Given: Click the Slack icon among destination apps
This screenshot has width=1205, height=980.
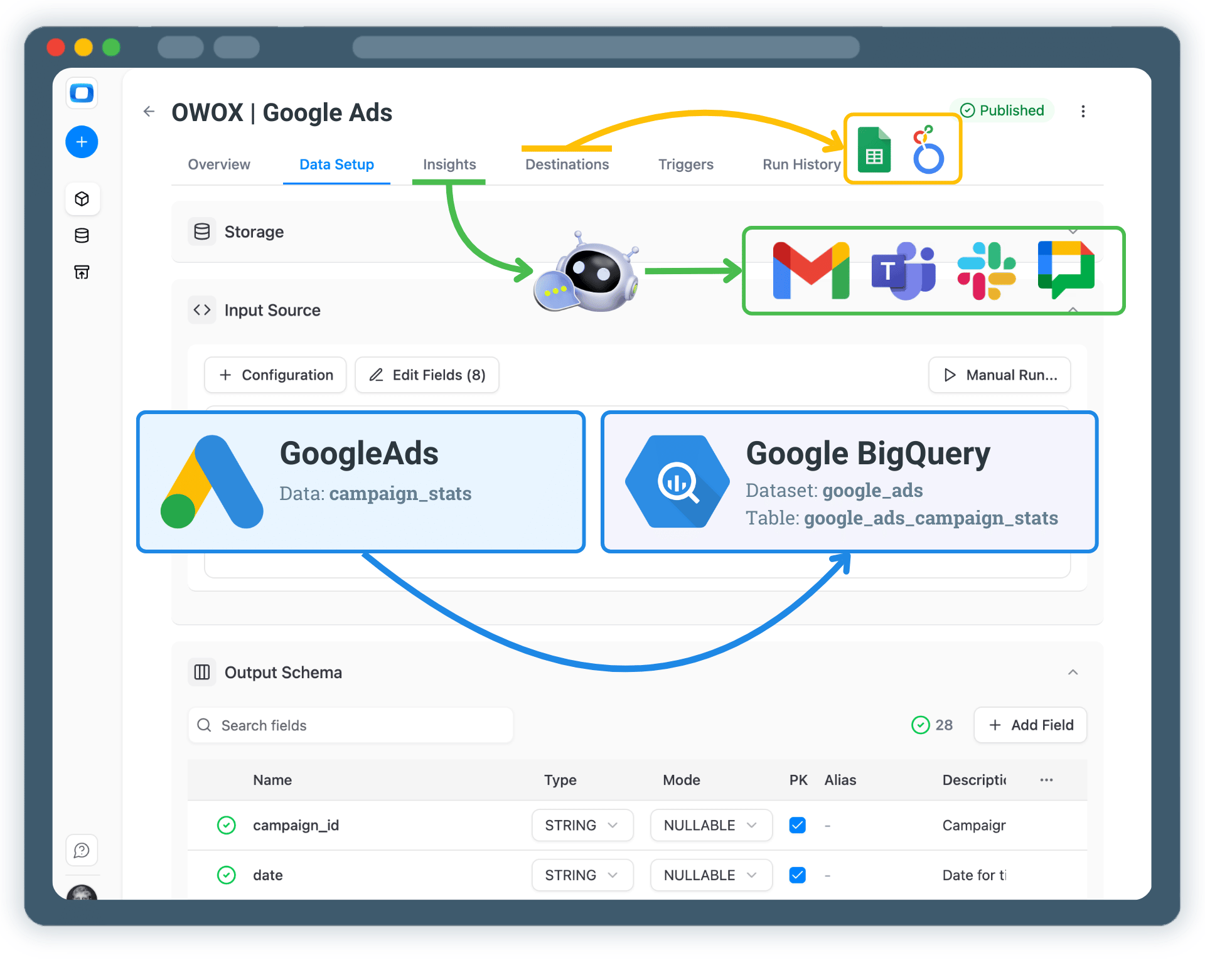Looking at the screenshot, I should pyautogui.click(x=987, y=270).
